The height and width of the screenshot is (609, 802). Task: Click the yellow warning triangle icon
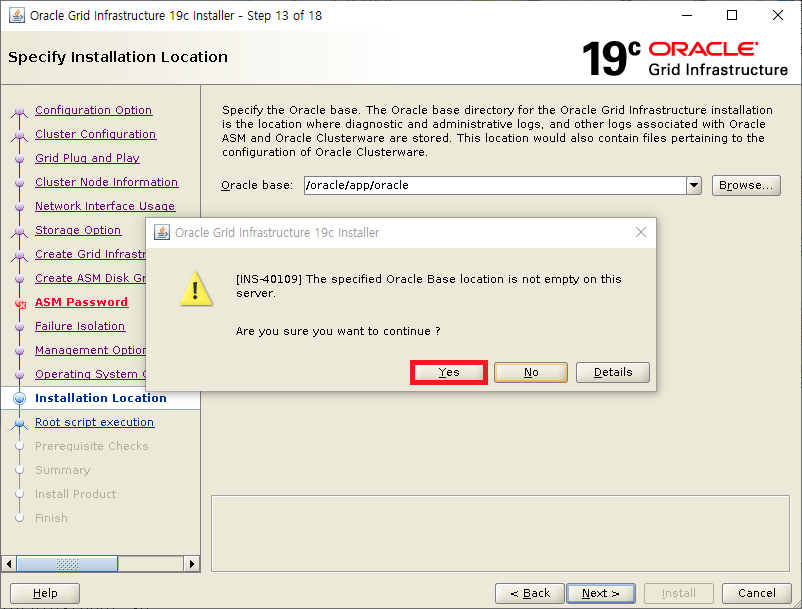click(196, 289)
